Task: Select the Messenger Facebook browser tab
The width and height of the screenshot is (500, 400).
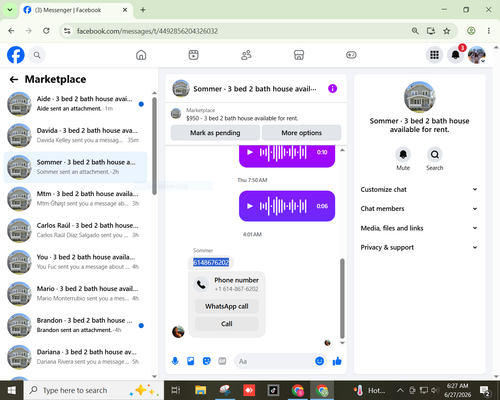Action: coord(76,10)
